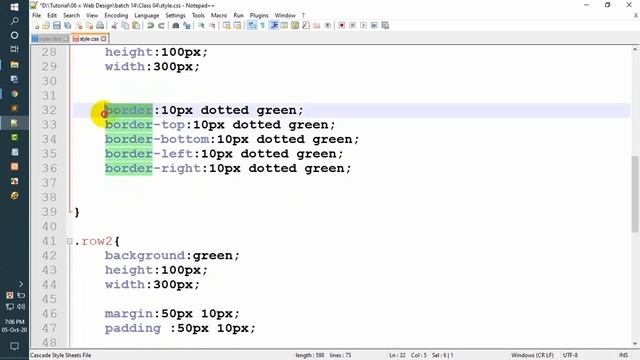Image resolution: width=640 pixels, height=360 pixels.
Task: Click the Save Recorded Macro icon
Action: [x=385, y=25]
